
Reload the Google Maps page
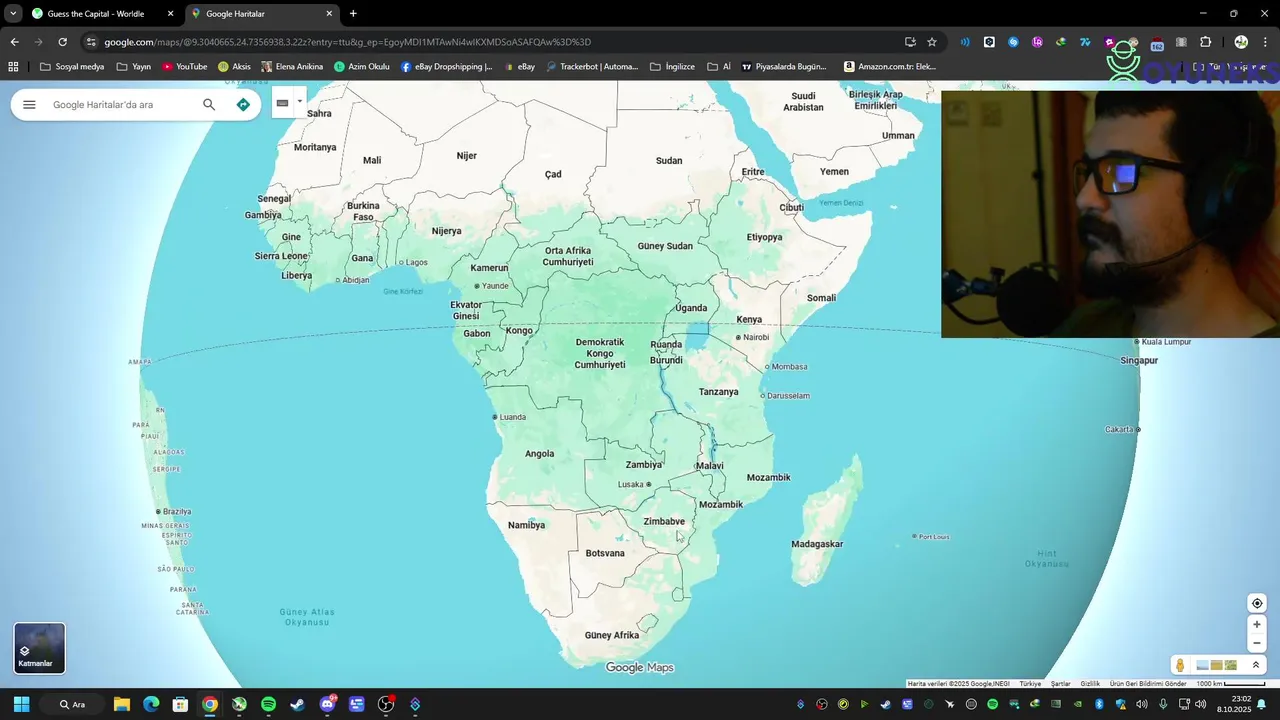[62, 42]
